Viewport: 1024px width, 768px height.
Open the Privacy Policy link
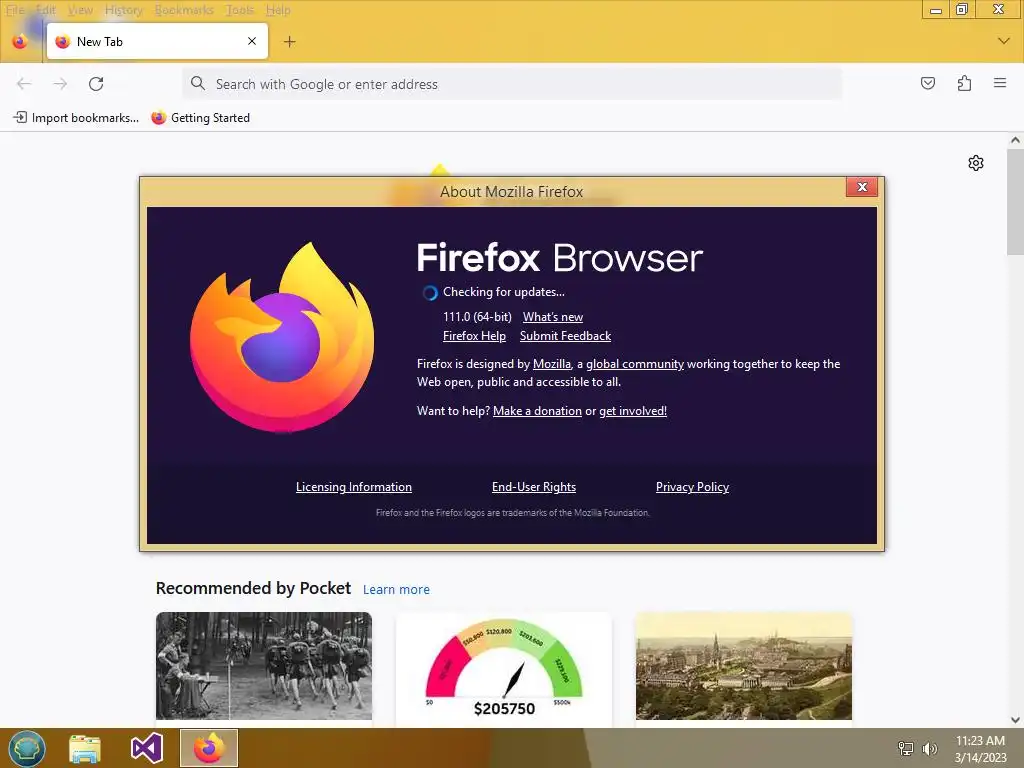coord(692,487)
